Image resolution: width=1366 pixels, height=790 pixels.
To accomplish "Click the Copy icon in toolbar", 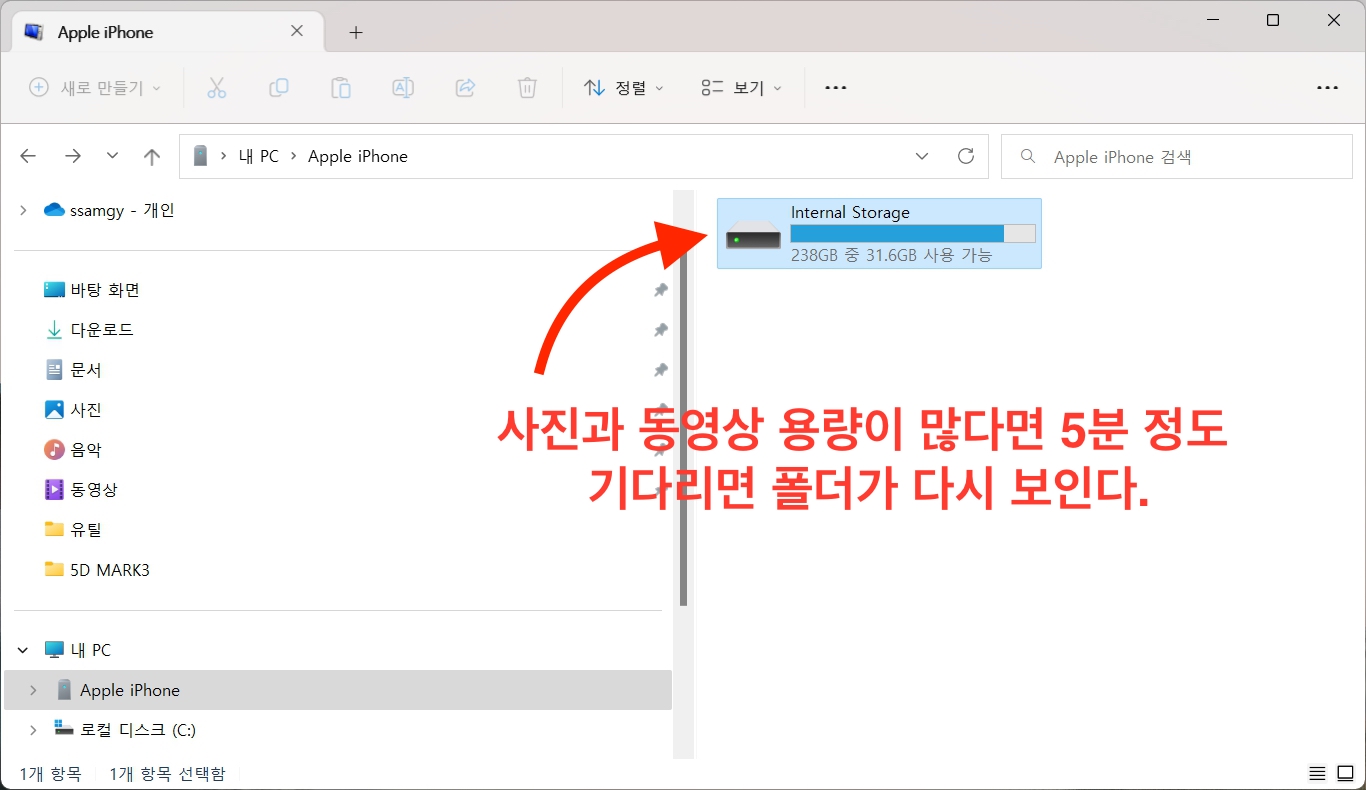I will pyautogui.click(x=279, y=88).
